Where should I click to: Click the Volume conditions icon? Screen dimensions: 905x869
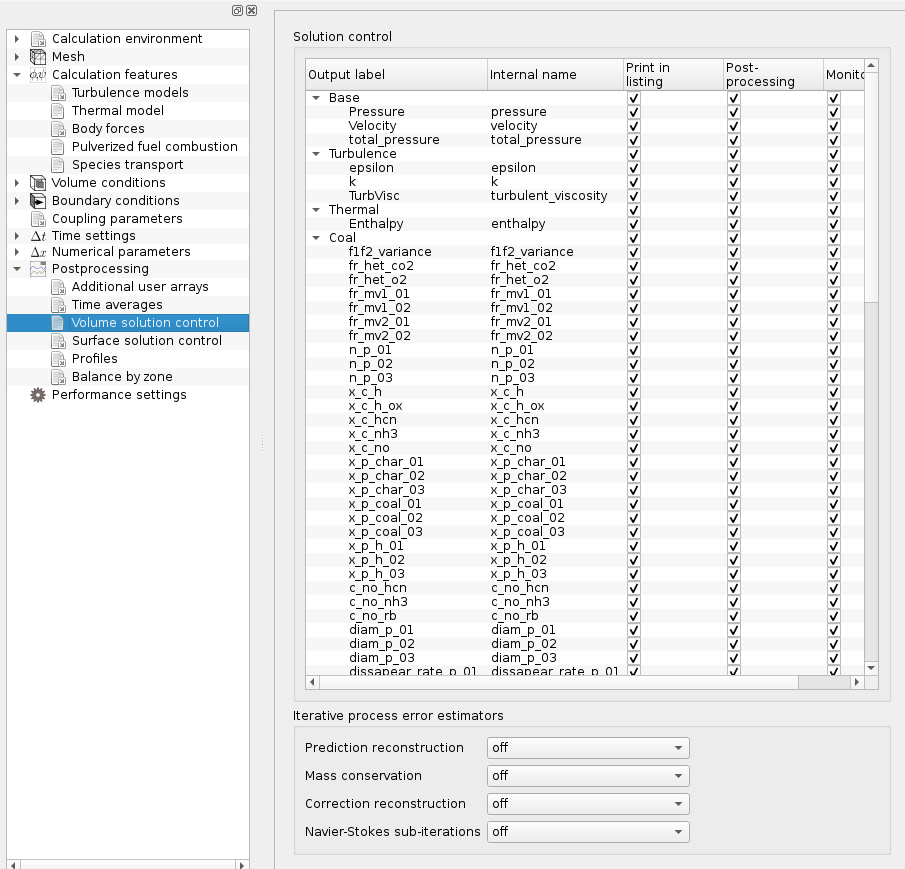[x=38, y=182]
